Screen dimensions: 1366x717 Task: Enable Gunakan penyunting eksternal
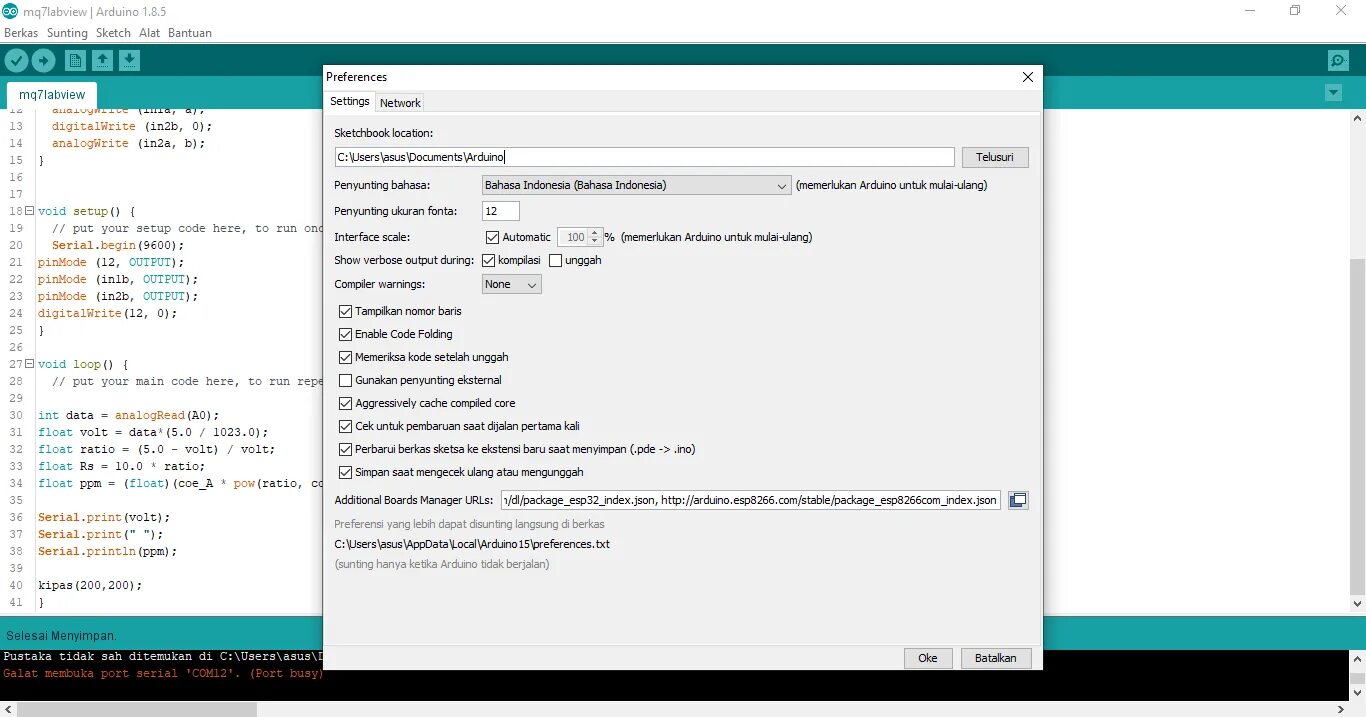coord(346,381)
